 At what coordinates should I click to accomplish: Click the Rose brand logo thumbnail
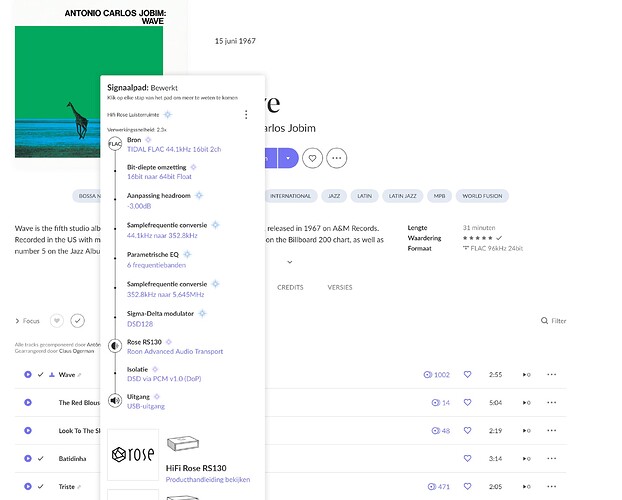(x=133, y=454)
